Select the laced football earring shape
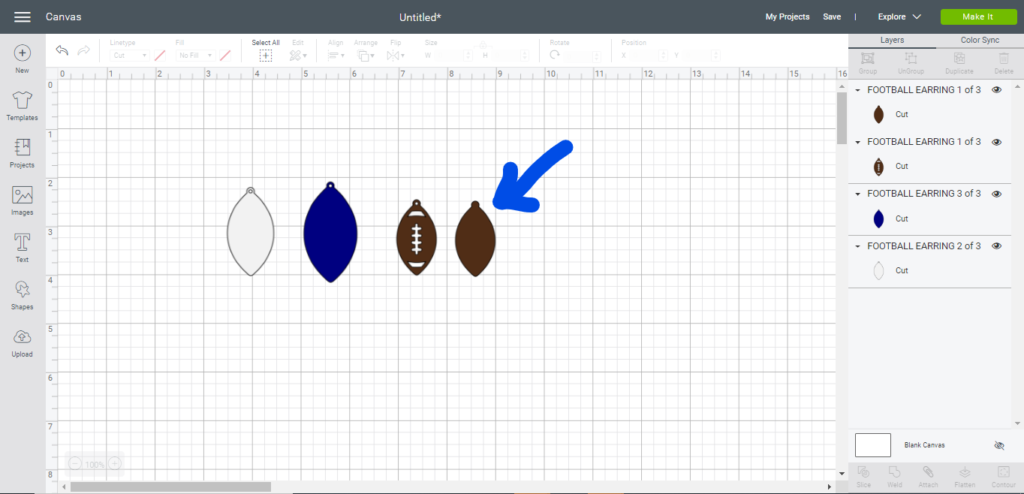Image resolution: width=1024 pixels, height=494 pixels. tap(416, 238)
